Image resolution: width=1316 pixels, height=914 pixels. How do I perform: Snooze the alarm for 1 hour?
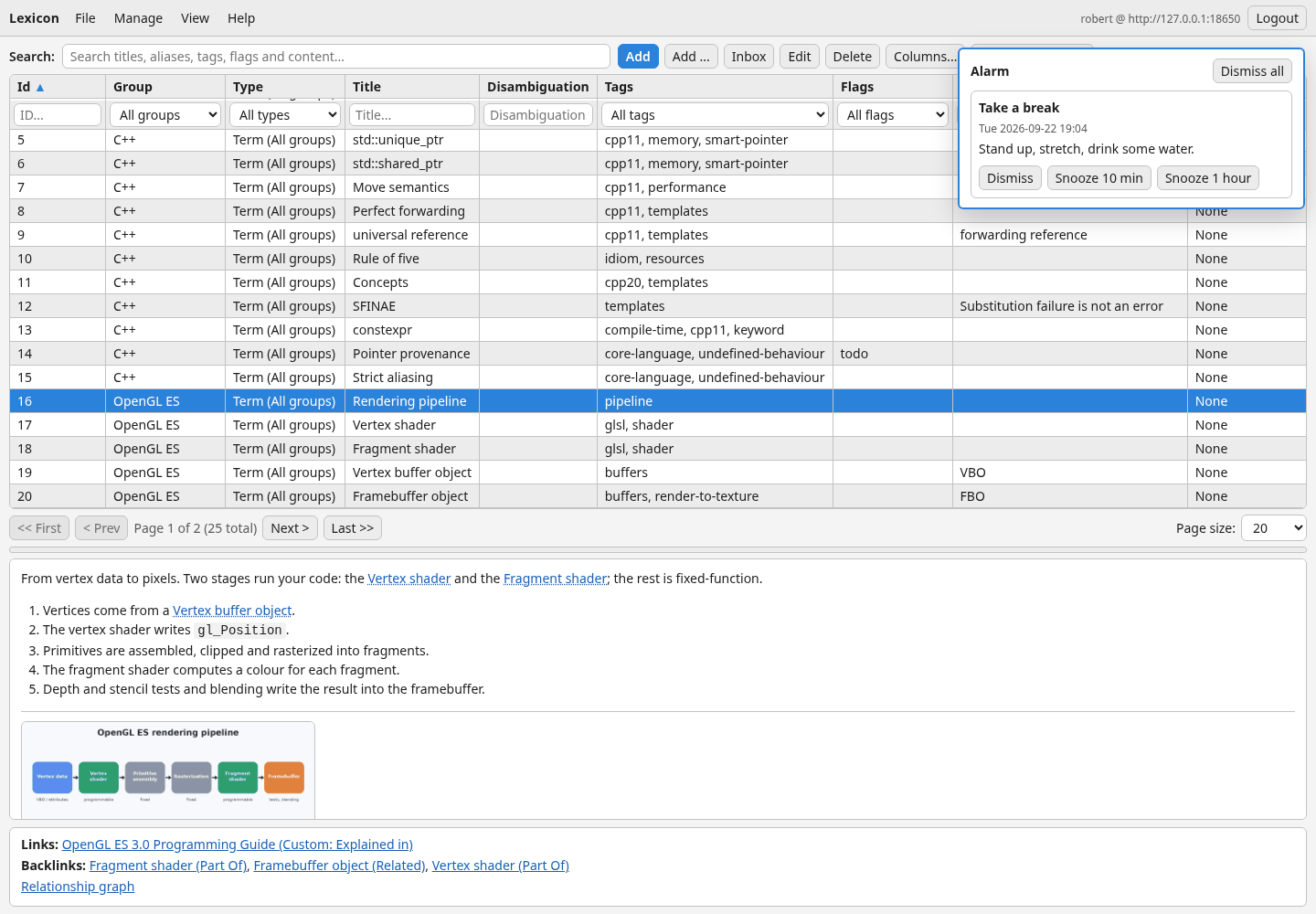(1207, 178)
